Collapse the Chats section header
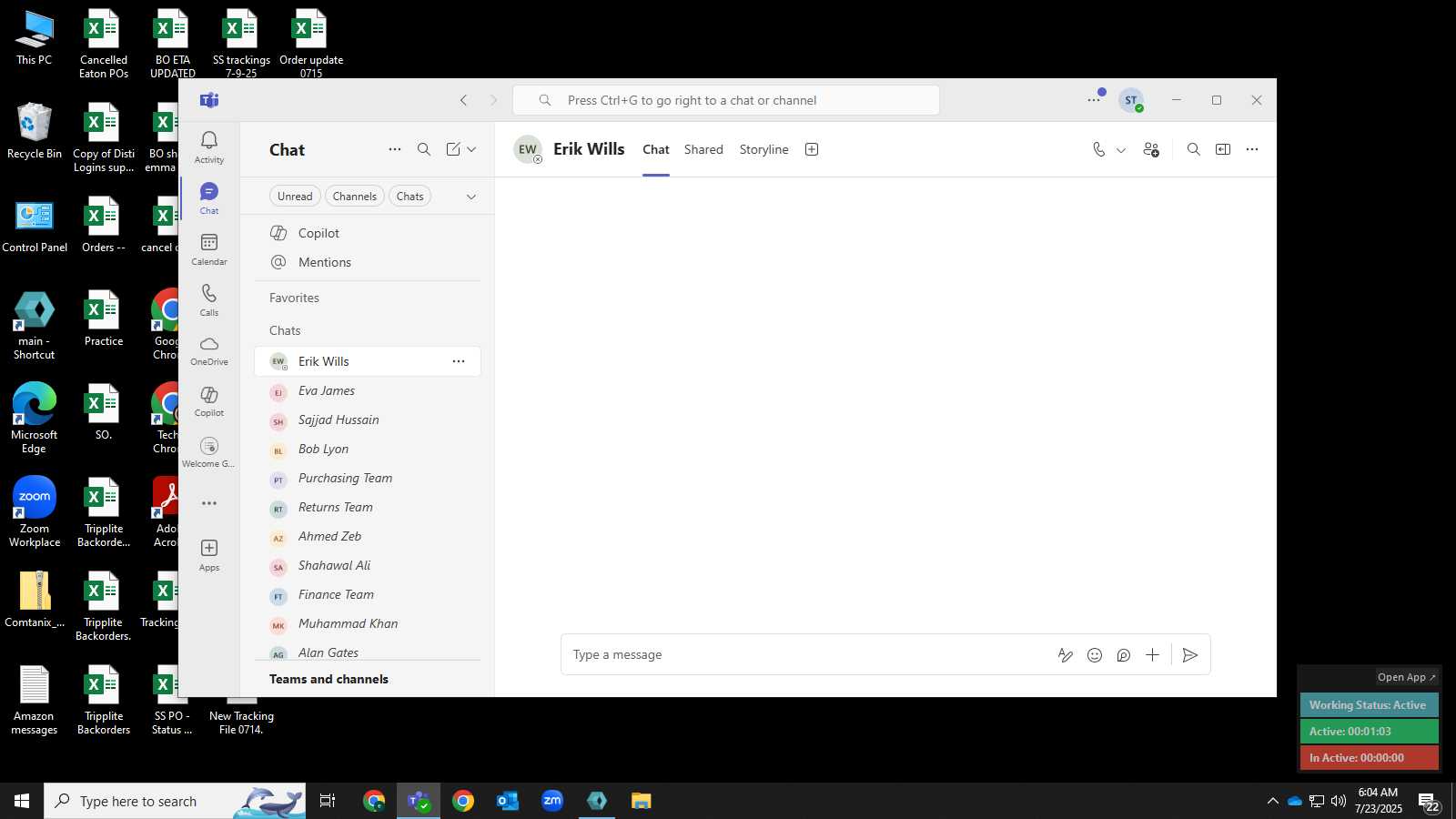Image resolution: width=1456 pixels, height=819 pixels. pyautogui.click(x=285, y=330)
